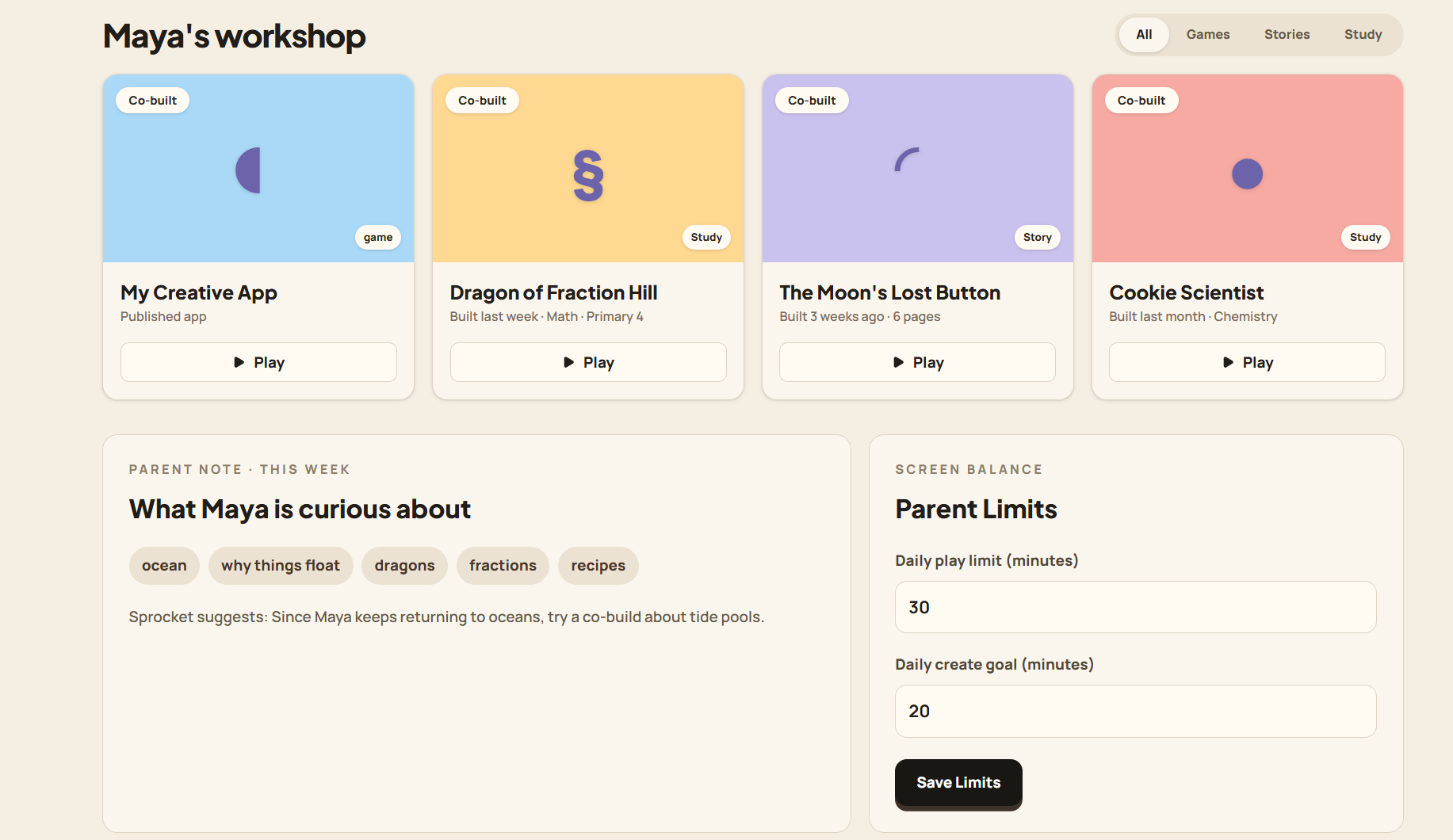
Task: Click the play icon on My Creative App
Action: tap(239, 362)
